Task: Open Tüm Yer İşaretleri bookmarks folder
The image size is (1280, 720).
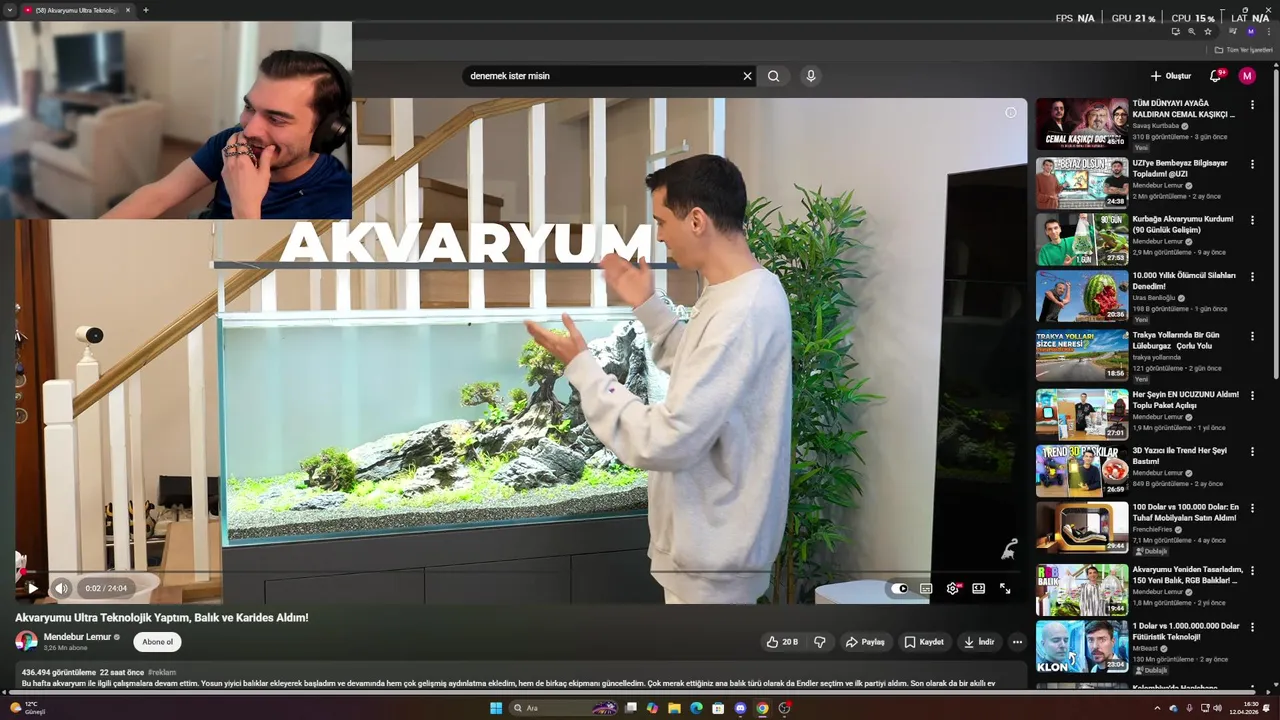Action: click(1243, 50)
